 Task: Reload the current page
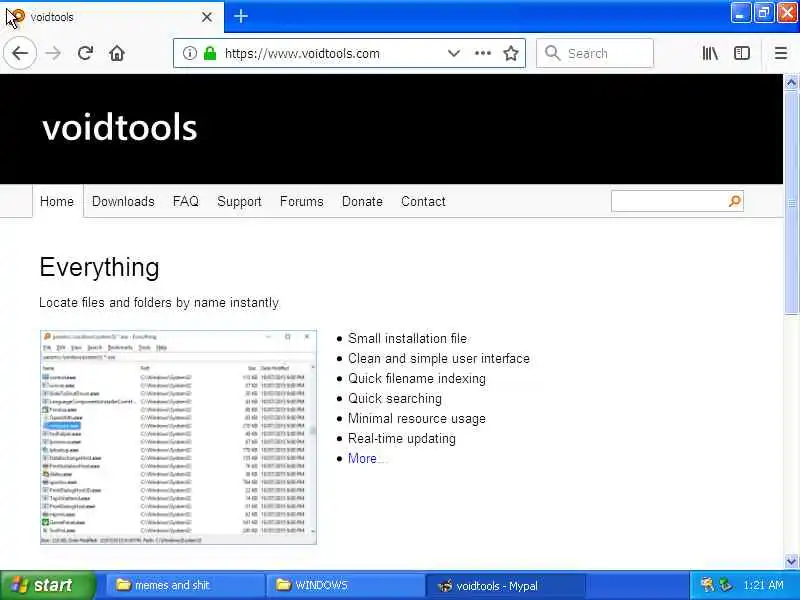click(x=85, y=53)
